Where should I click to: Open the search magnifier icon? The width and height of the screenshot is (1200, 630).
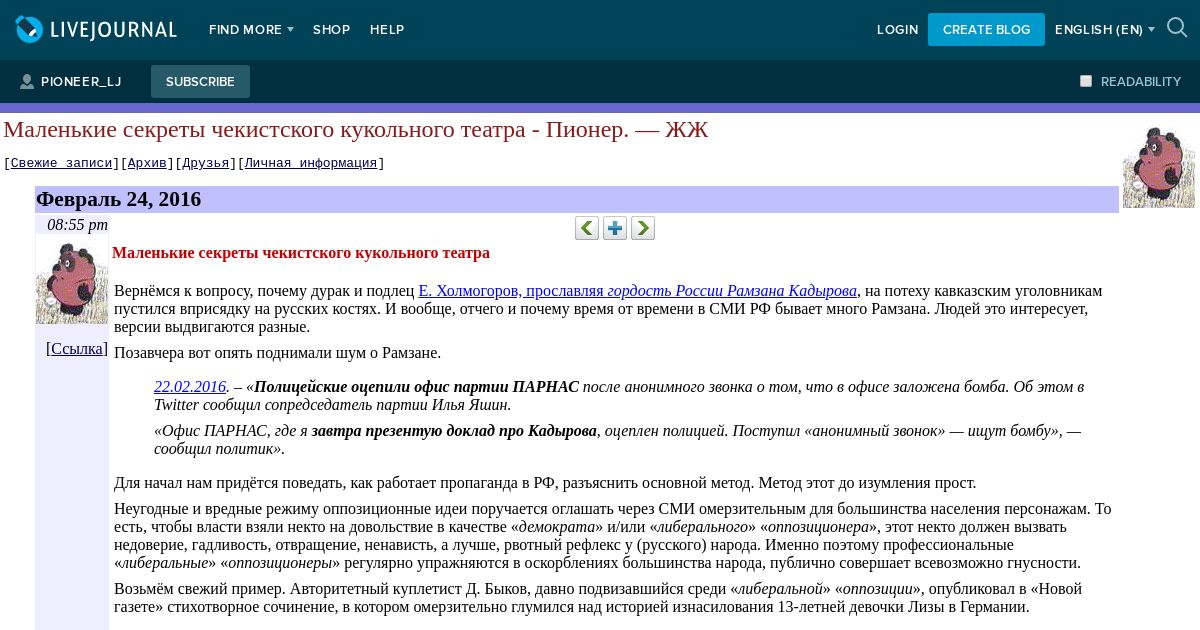tap(1177, 29)
